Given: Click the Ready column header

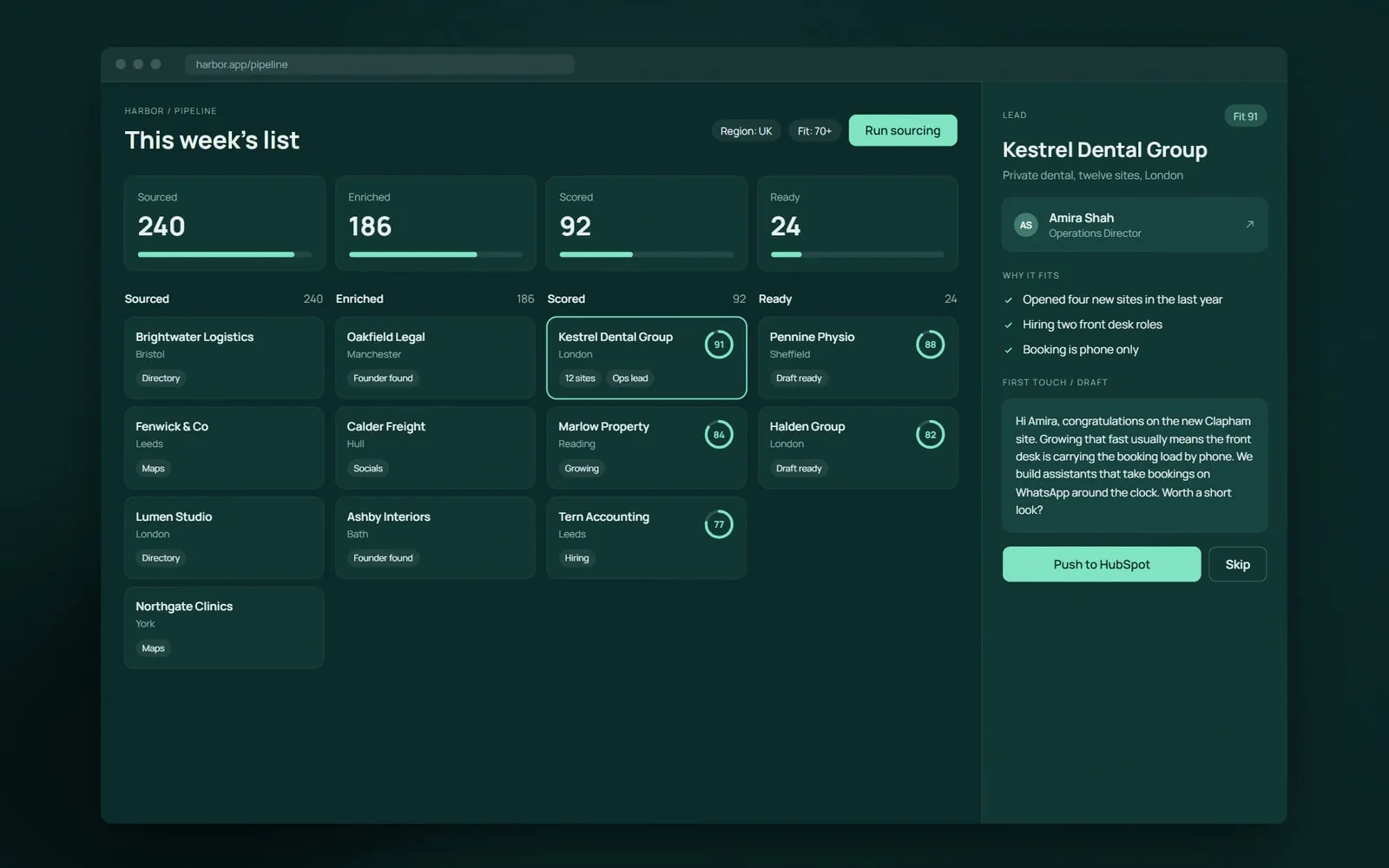Looking at the screenshot, I should click(775, 299).
